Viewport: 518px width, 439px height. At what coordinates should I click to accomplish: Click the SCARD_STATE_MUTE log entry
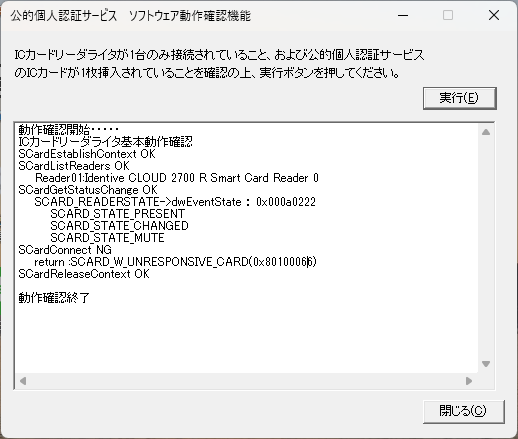coord(107,238)
